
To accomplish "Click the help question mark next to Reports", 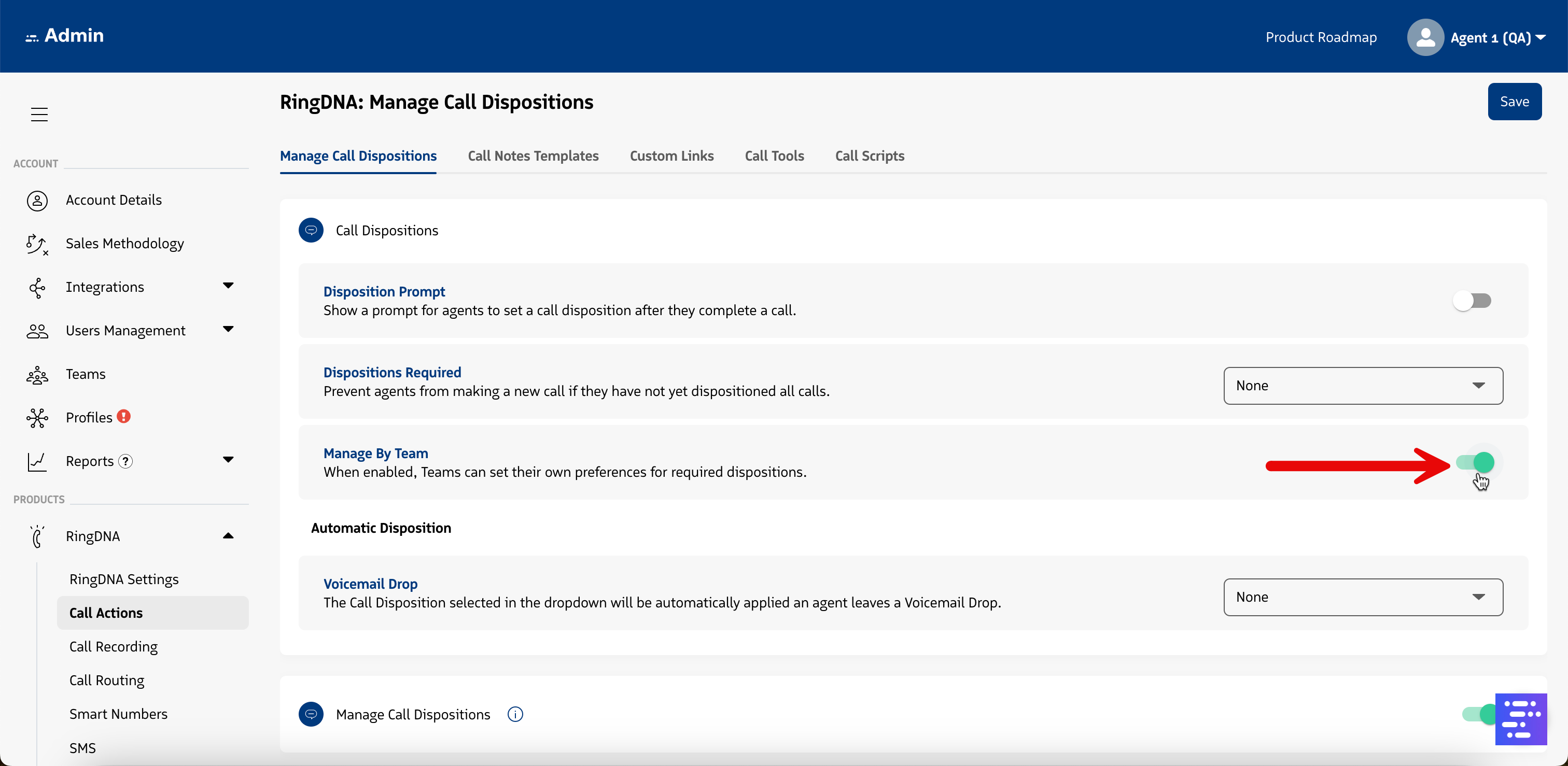I will (125, 461).
